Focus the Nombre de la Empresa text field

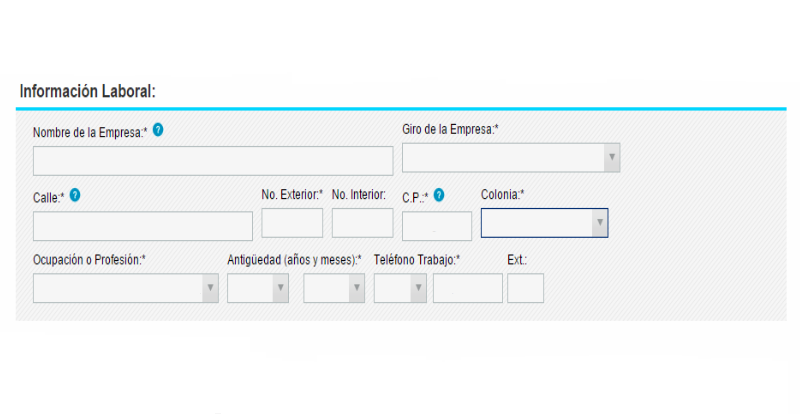(x=213, y=161)
